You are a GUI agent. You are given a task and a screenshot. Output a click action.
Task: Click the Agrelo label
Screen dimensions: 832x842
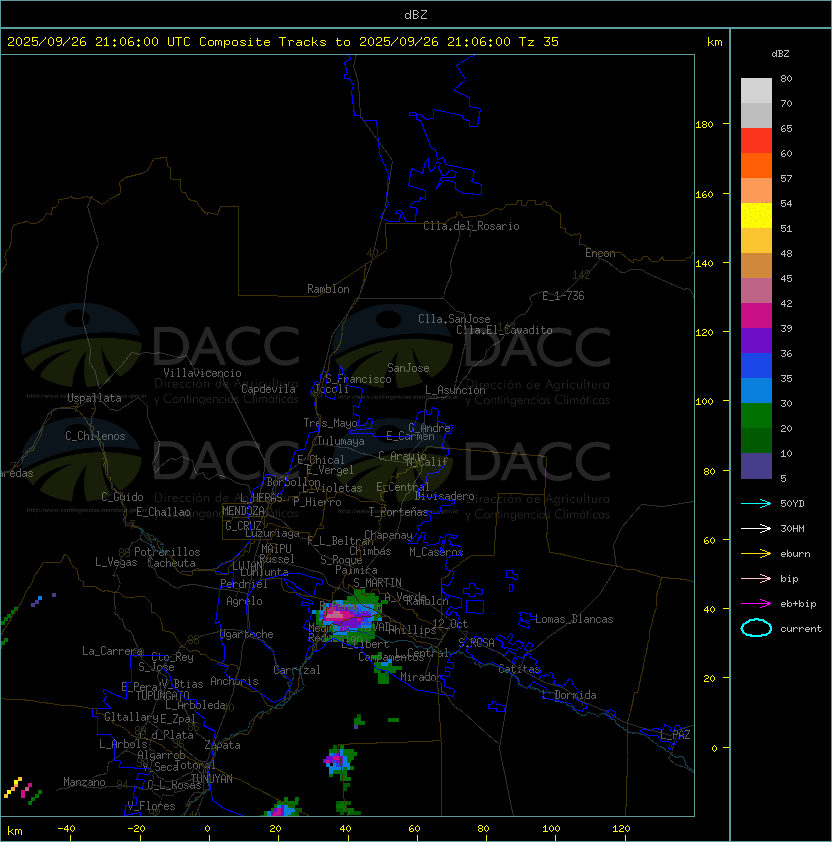click(244, 601)
